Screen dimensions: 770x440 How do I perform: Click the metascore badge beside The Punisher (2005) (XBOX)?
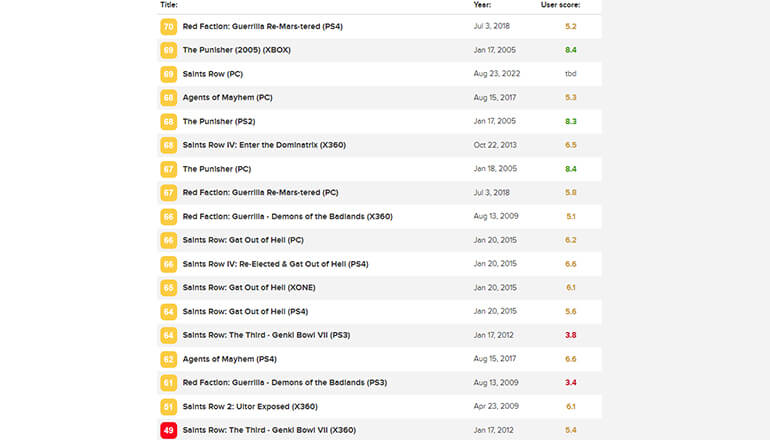coord(168,50)
